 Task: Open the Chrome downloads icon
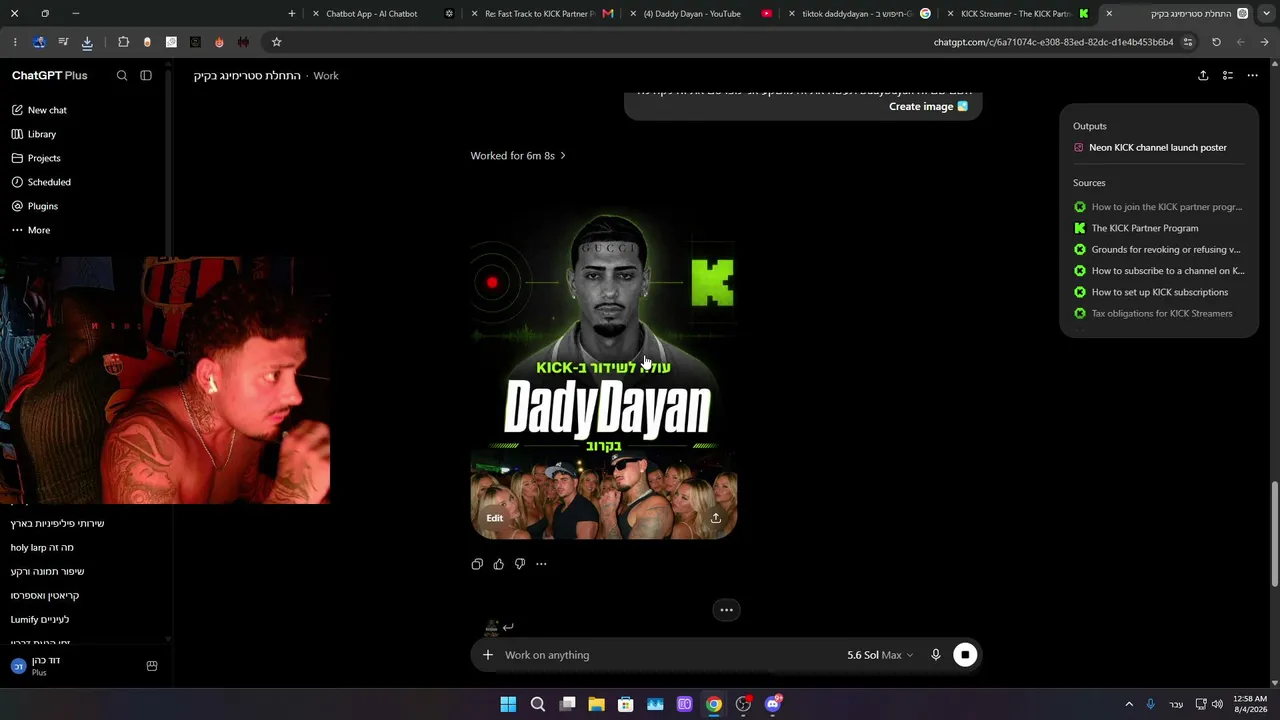pyautogui.click(x=87, y=42)
